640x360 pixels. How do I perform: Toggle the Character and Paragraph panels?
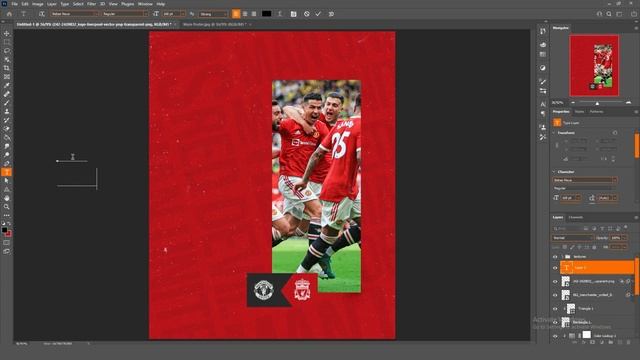[293, 14]
